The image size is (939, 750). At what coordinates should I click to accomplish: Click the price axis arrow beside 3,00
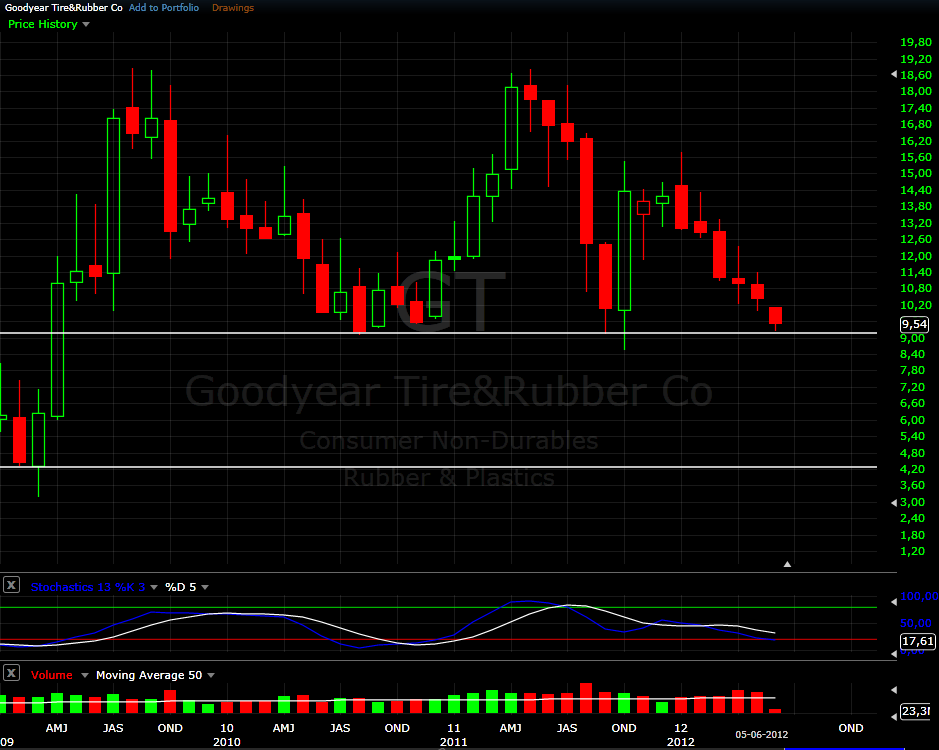pos(894,503)
